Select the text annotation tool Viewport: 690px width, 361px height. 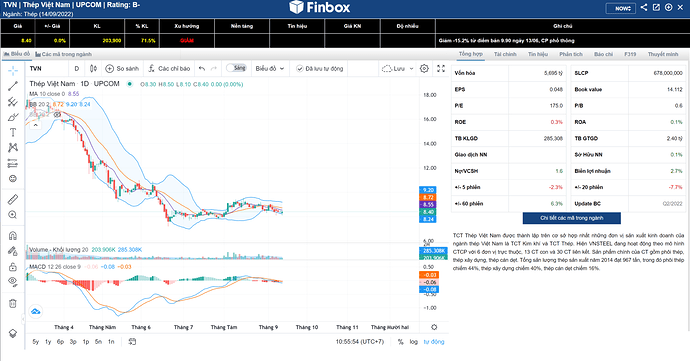(x=13, y=133)
